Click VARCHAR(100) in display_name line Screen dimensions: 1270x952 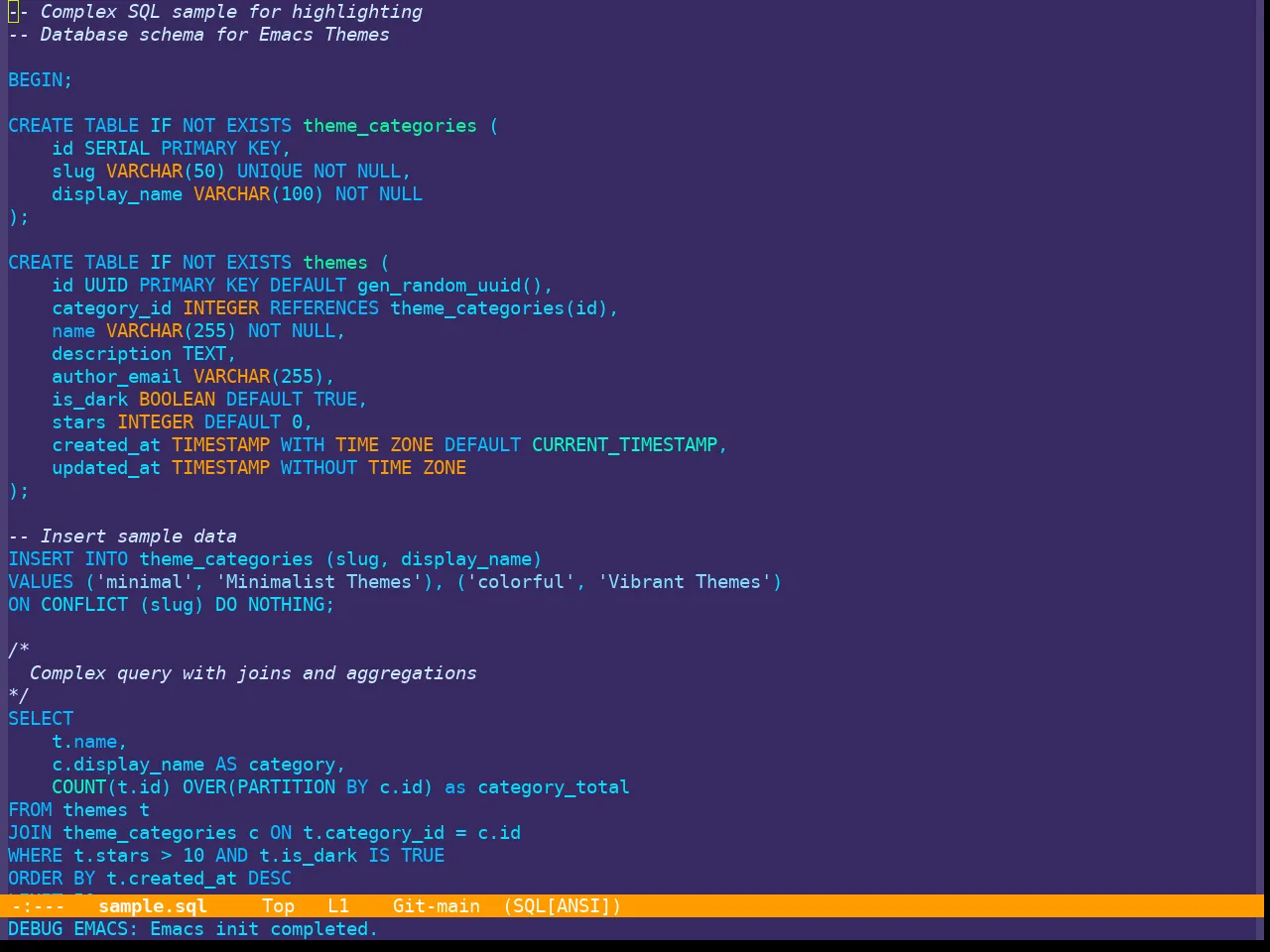click(259, 194)
